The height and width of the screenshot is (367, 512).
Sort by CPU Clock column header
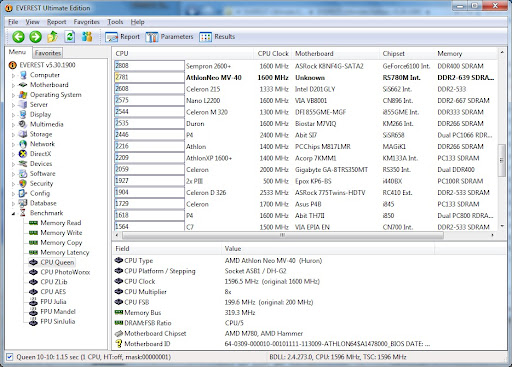tap(273, 53)
